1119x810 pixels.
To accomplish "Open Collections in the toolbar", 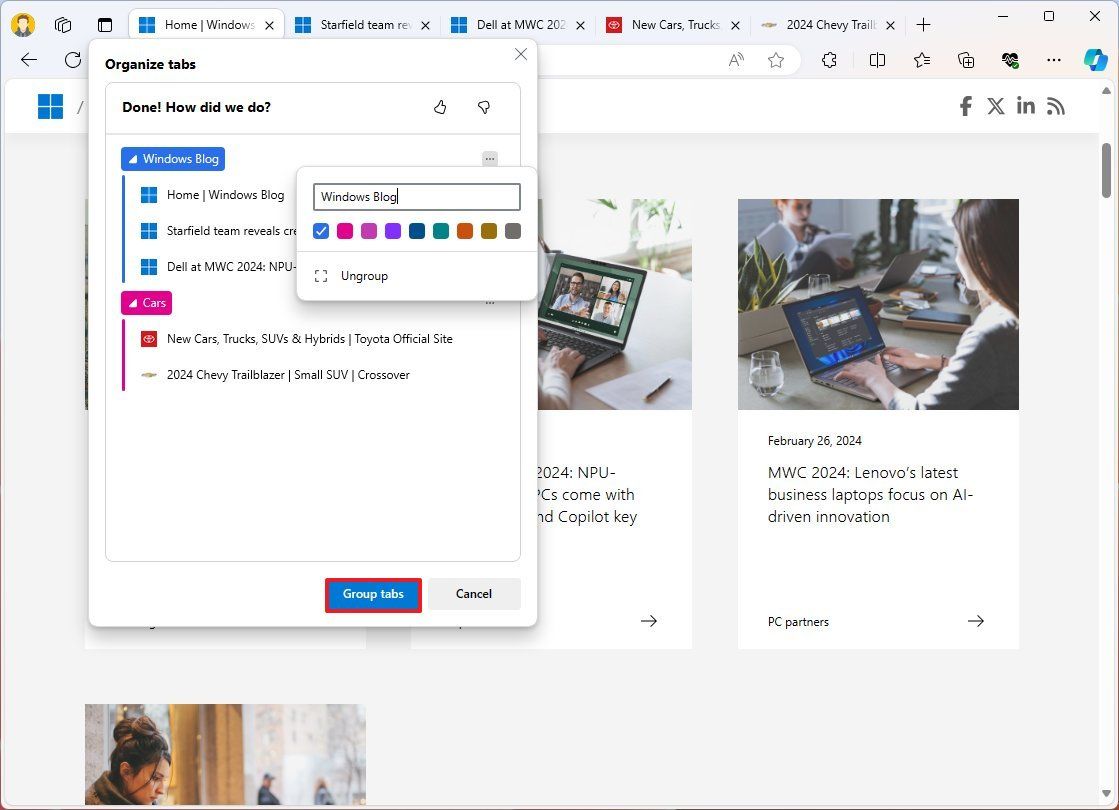I will pos(966,60).
